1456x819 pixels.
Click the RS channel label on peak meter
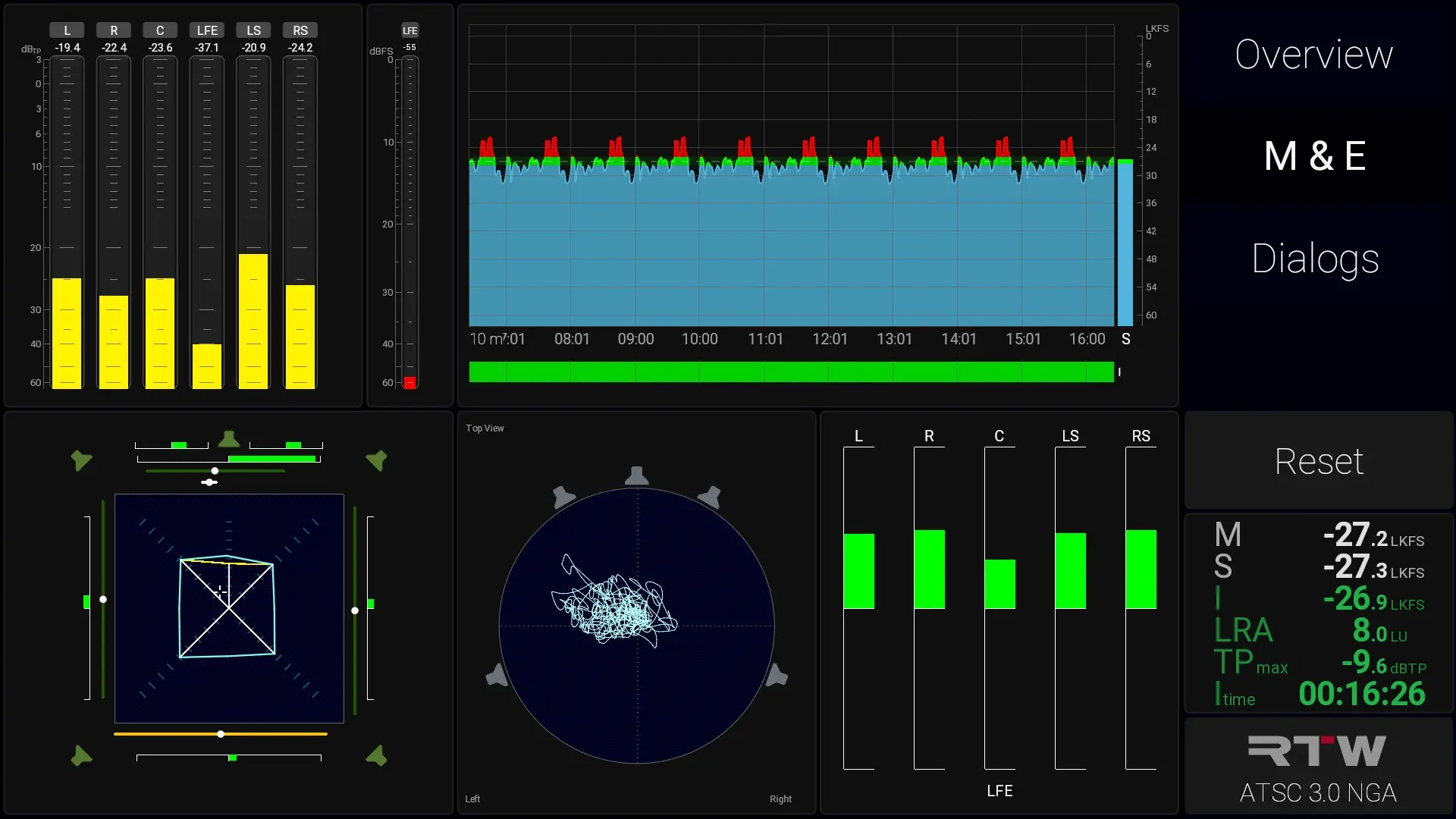pos(300,30)
